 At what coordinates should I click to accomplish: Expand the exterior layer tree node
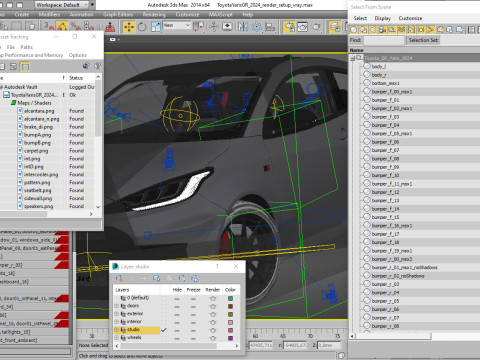click(117, 314)
